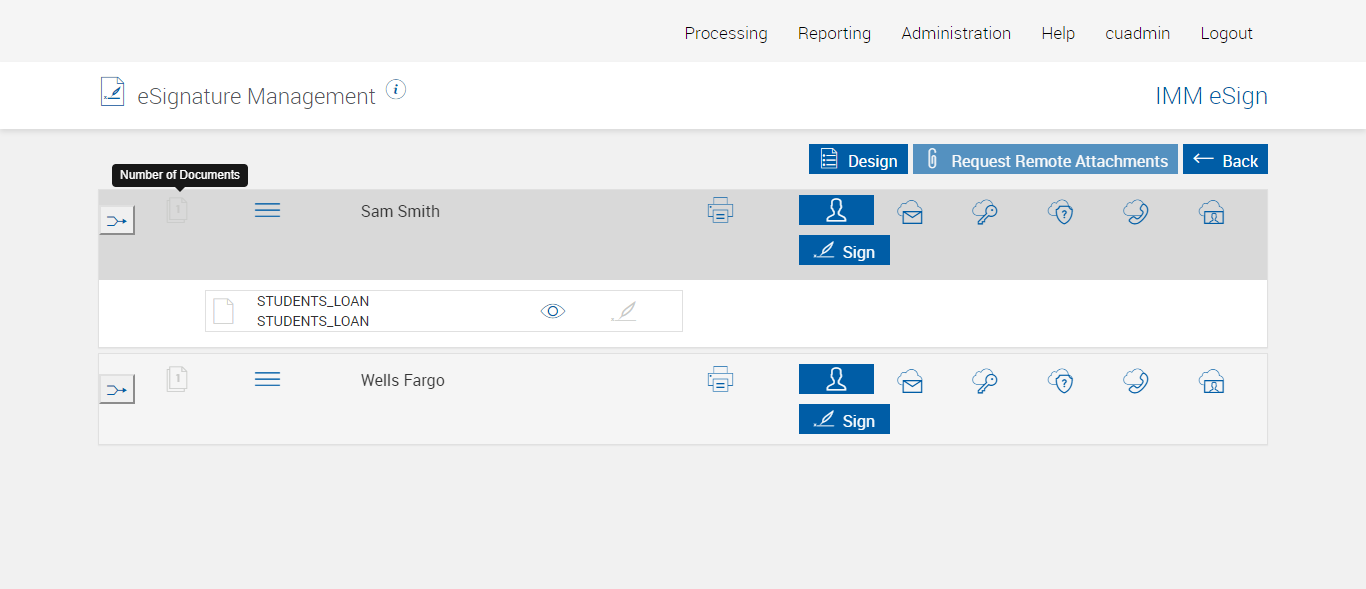Click the number of documents icon for Wells Fargo
The height and width of the screenshot is (589, 1366).
pyautogui.click(x=177, y=379)
